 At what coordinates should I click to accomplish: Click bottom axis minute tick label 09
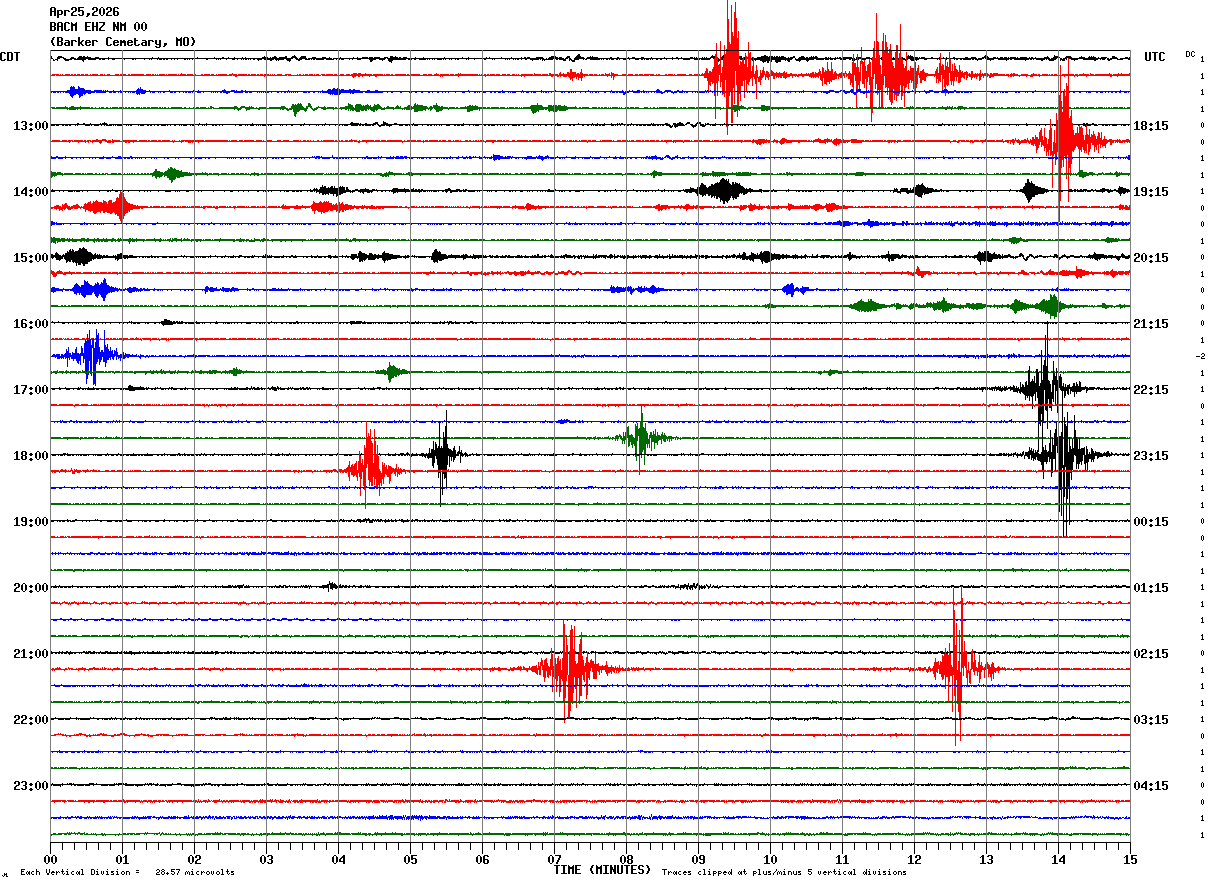click(x=699, y=859)
